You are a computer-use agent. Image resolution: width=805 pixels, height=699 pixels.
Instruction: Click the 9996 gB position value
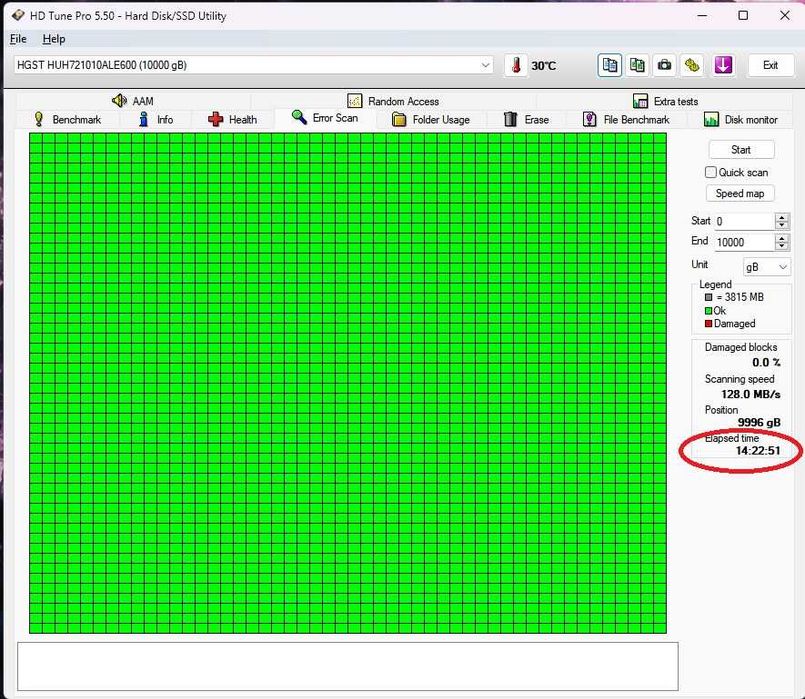(759, 422)
